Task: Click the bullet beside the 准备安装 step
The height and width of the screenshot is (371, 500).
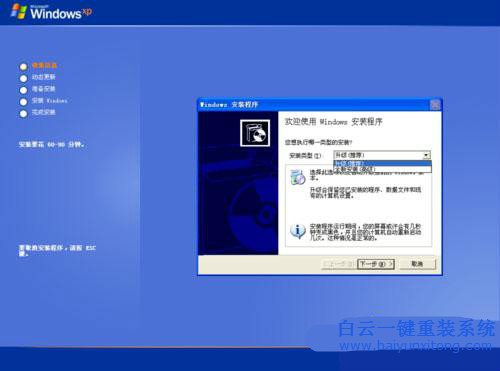Action: tap(23, 90)
